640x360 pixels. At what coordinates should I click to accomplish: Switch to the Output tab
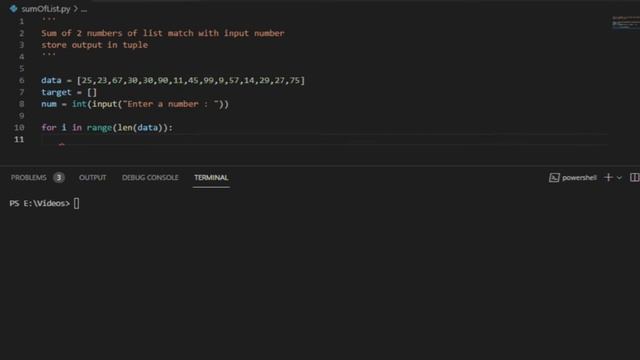[x=93, y=178]
